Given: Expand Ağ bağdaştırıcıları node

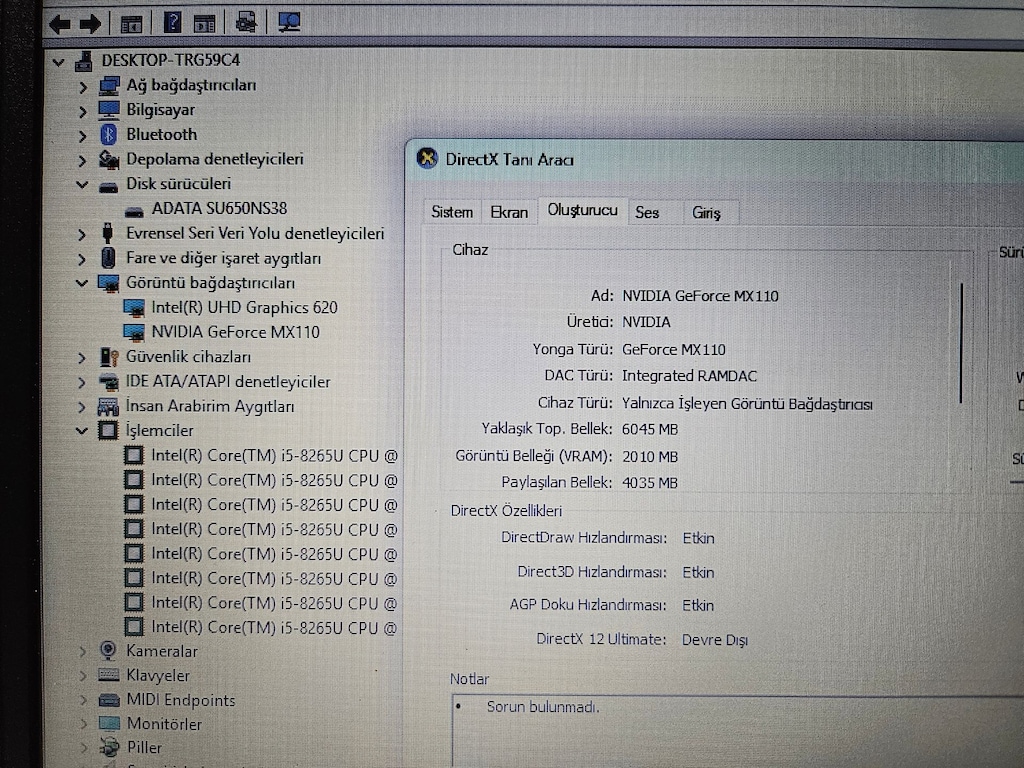Looking at the screenshot, I should [82, 87].
